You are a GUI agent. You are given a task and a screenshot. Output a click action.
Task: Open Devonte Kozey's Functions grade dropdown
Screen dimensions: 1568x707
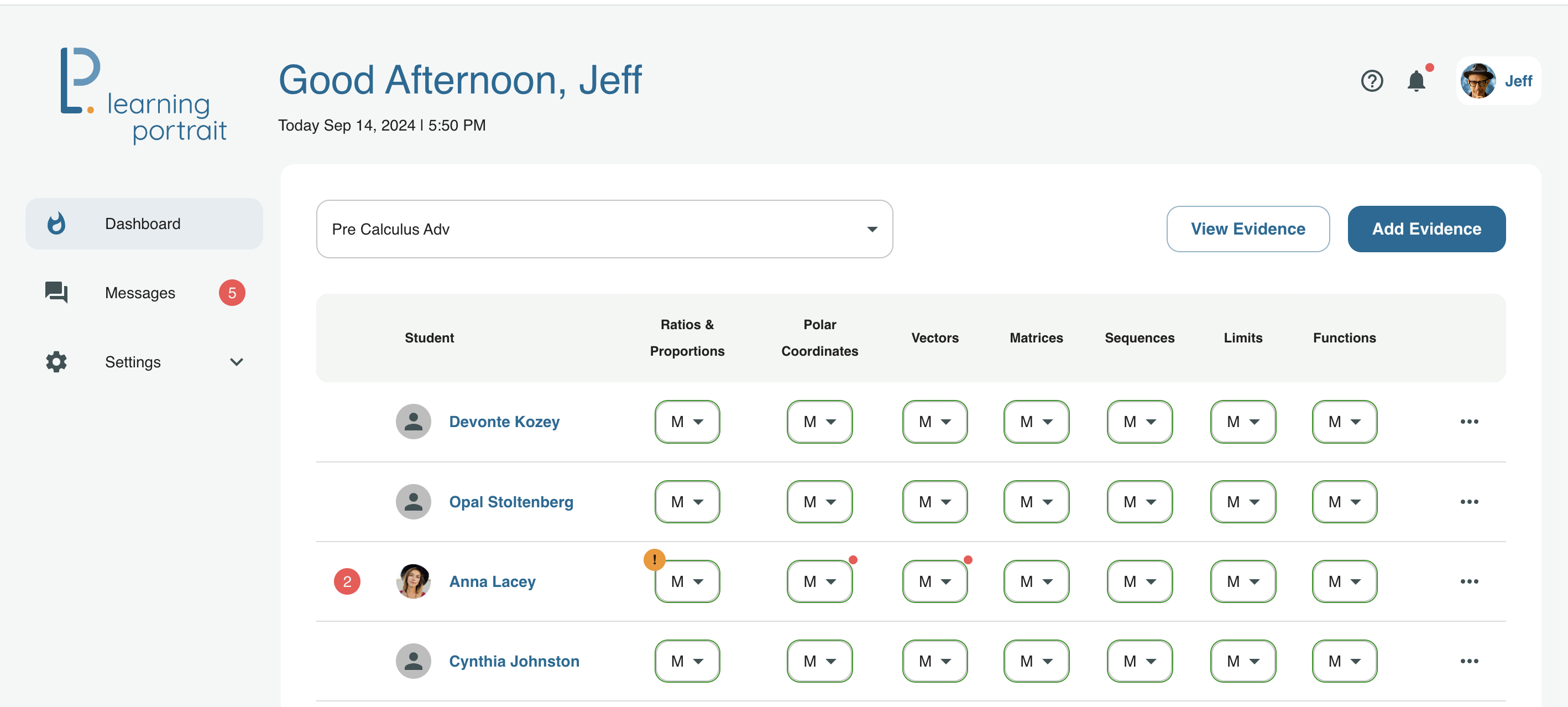[x=1345, y=422]
